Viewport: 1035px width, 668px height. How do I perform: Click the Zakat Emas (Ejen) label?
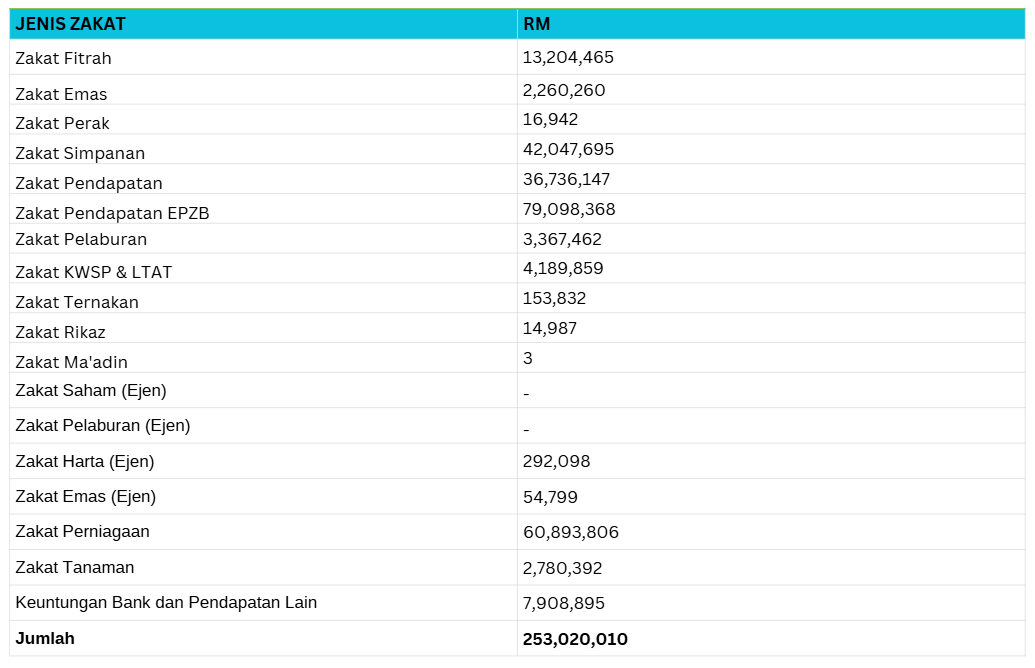point(85,496)
